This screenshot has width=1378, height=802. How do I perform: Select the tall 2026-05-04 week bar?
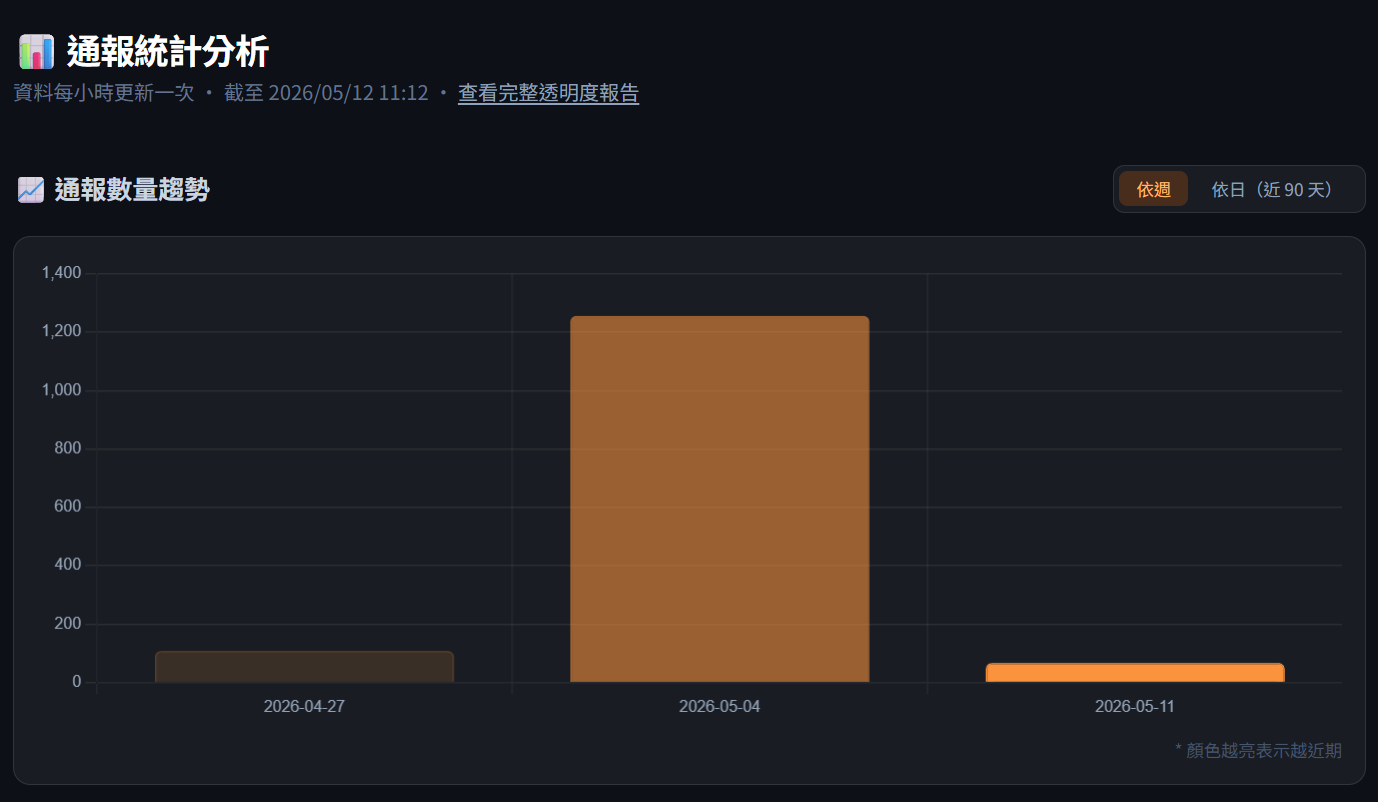click(720, 499)
